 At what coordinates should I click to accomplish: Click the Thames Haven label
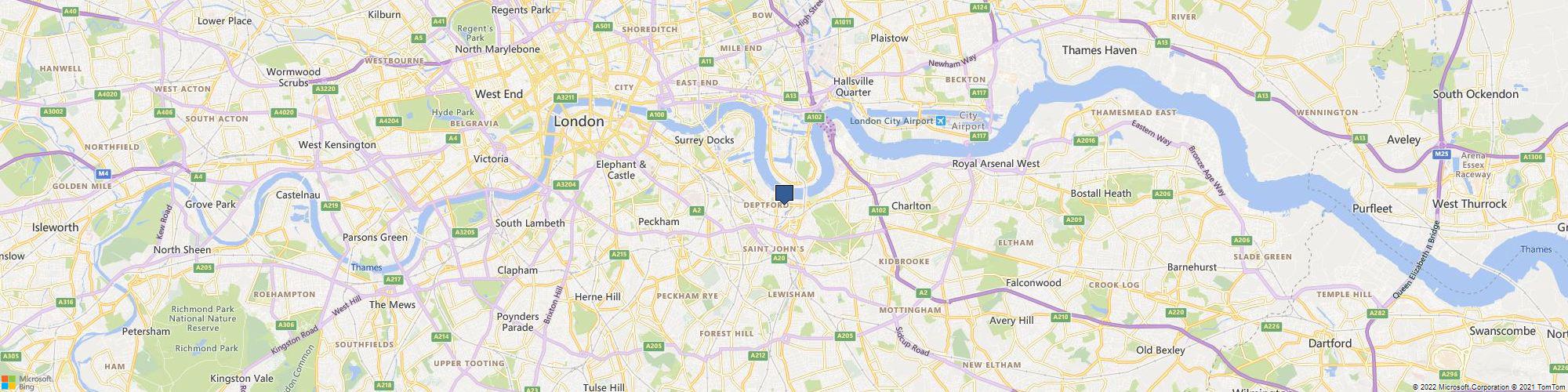[x=1099, y=50]
